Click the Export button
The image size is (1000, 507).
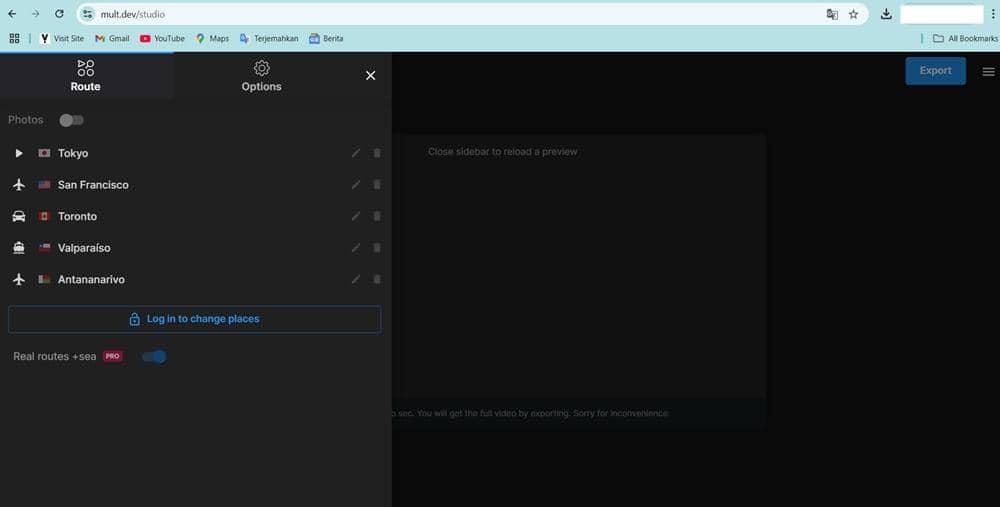[x=935, y=71]
